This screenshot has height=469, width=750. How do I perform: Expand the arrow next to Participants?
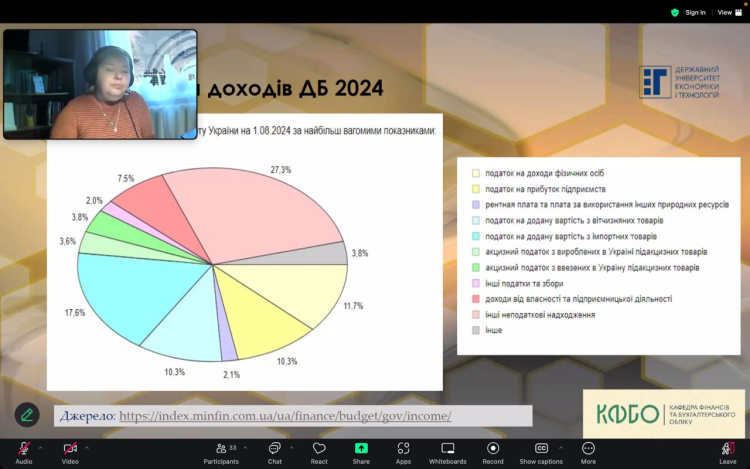[x=246, y=447]
